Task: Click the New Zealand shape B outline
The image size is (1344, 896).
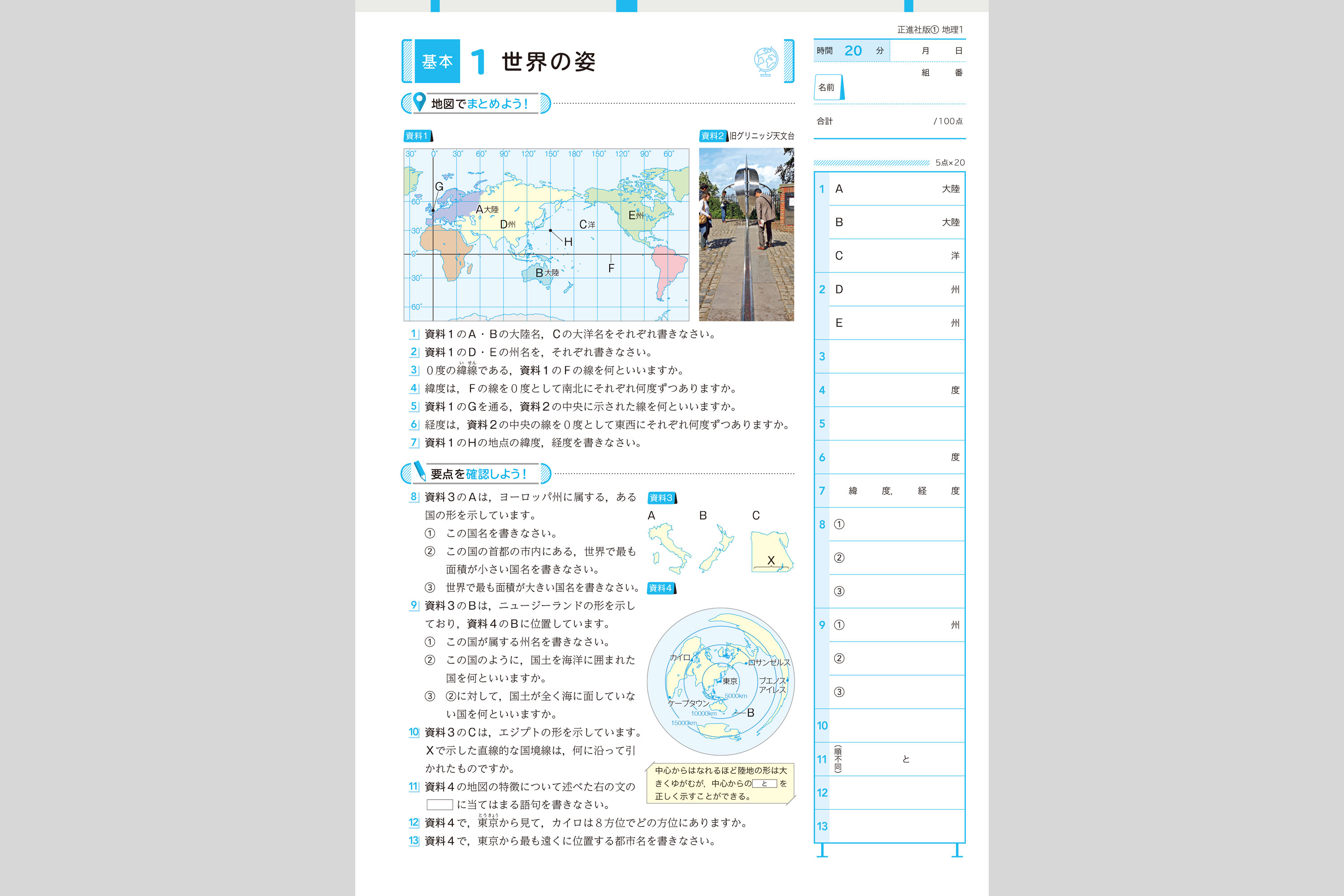Action: click(716, 548)
